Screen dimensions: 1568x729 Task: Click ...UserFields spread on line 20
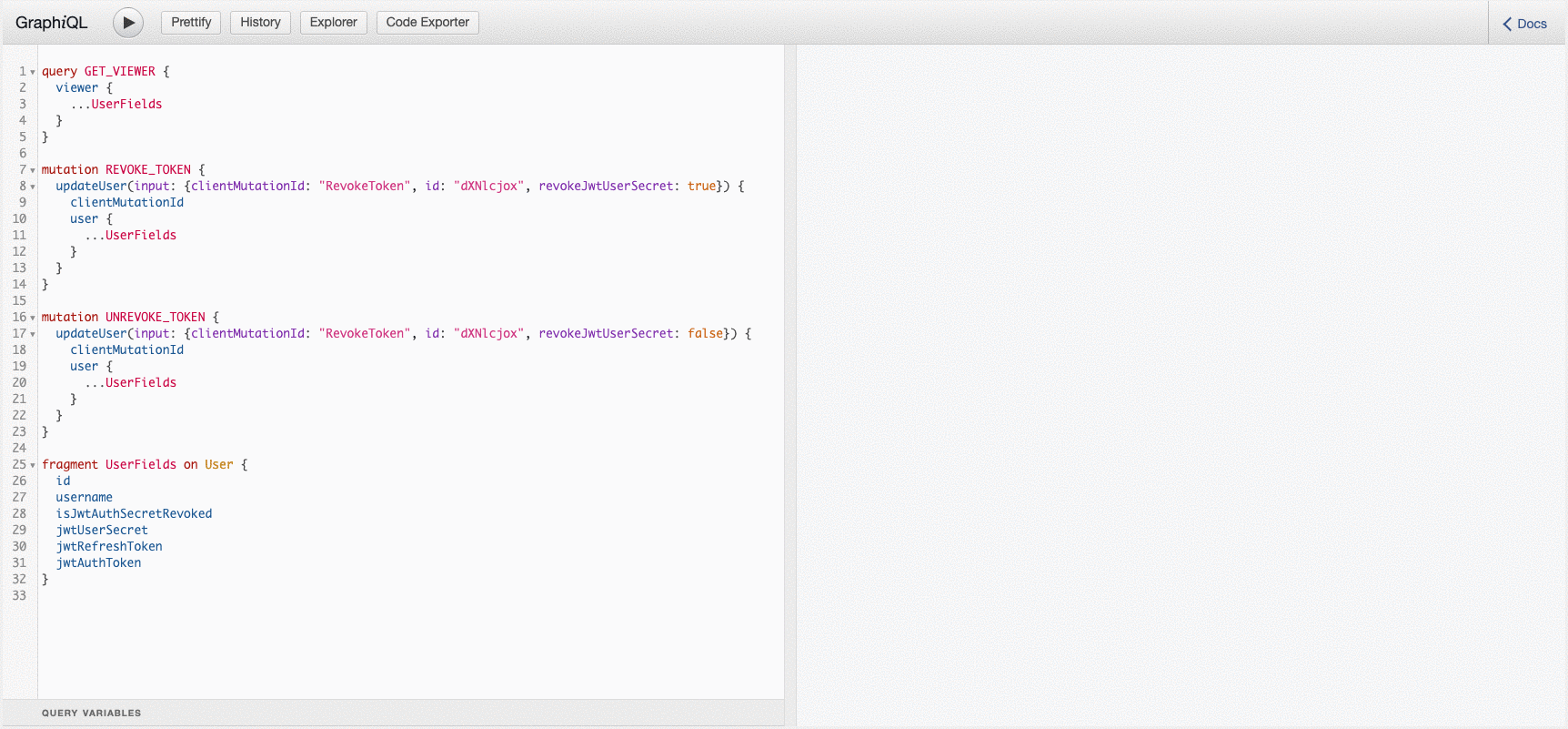tap(131, 382)
